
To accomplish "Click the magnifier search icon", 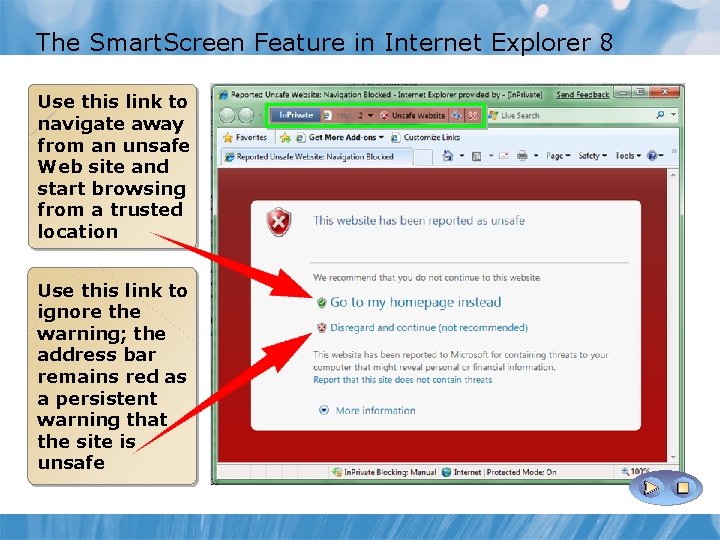I will click(660, 114).
